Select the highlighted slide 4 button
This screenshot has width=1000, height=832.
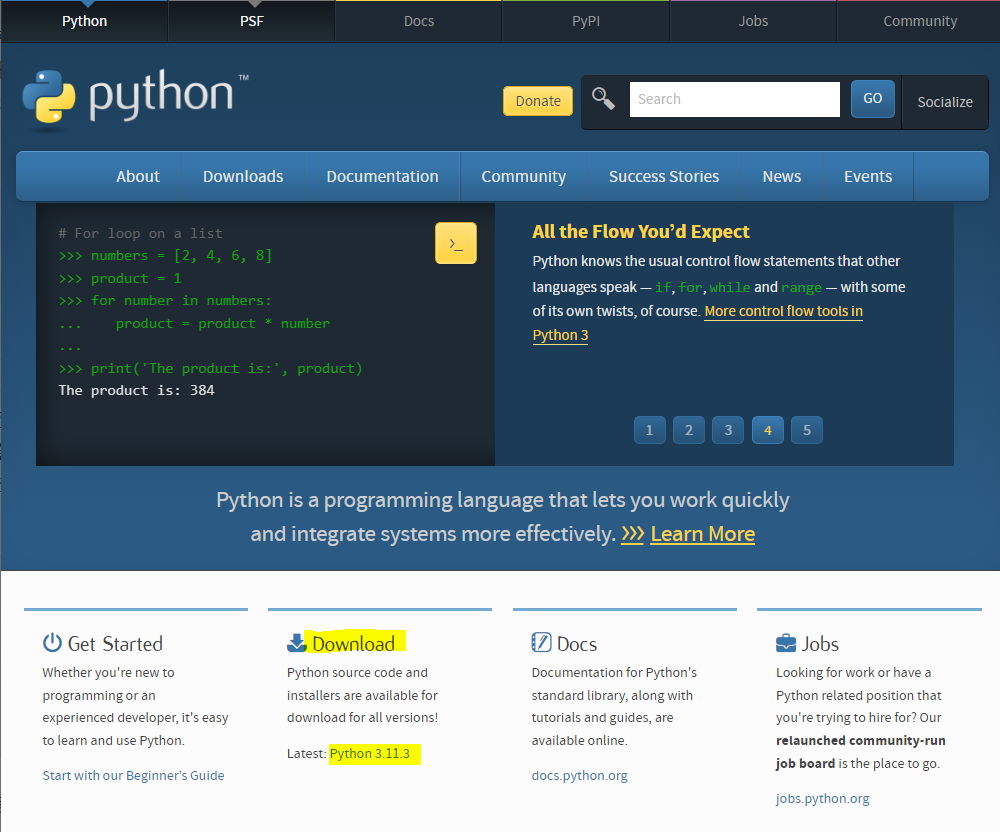coord(767,430)
